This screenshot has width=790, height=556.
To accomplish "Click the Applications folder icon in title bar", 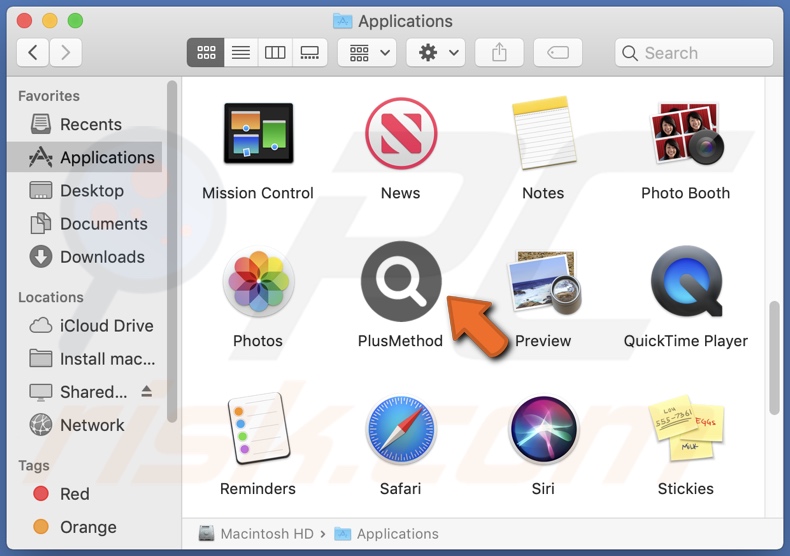I will pos(343,21).
